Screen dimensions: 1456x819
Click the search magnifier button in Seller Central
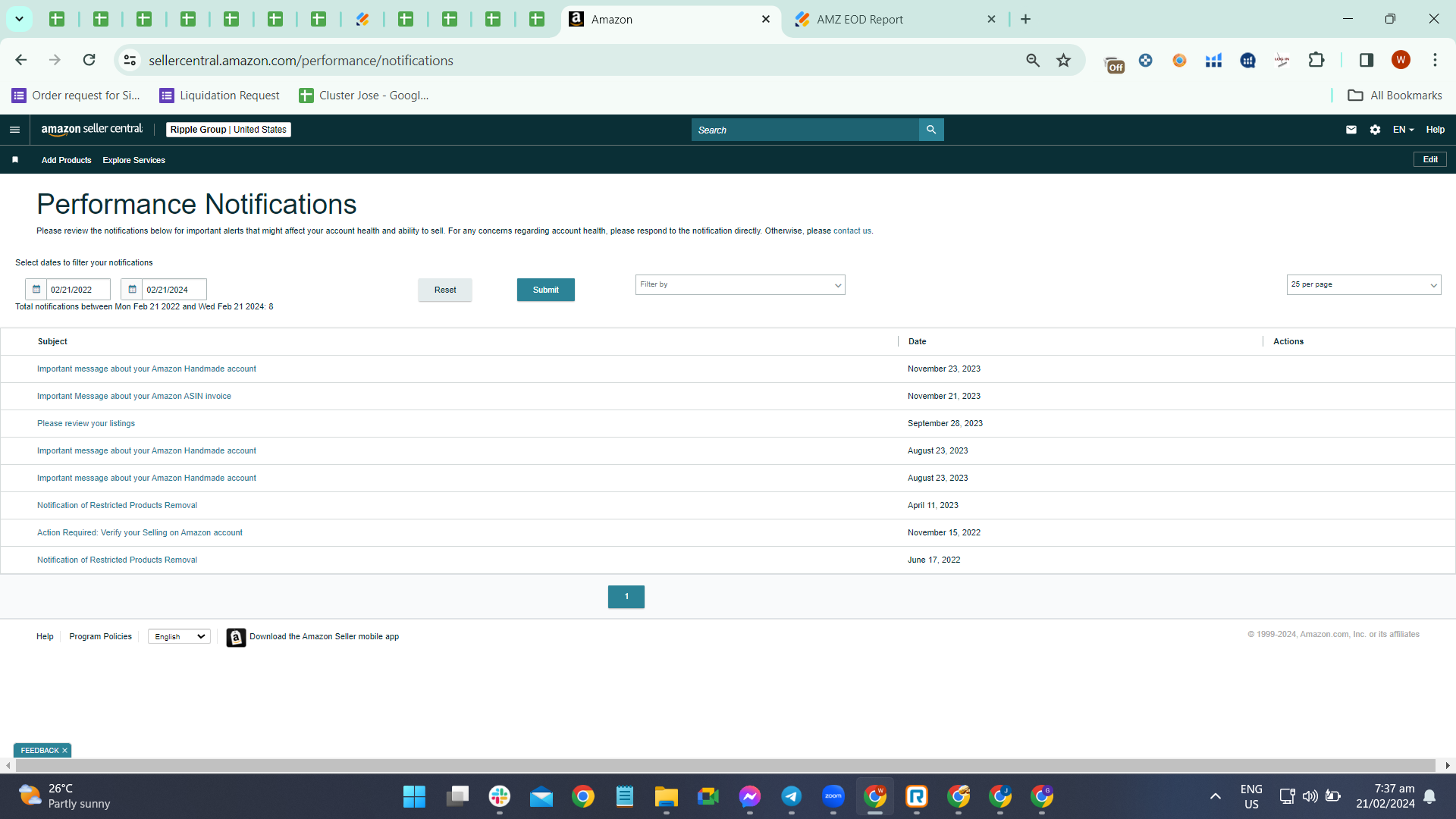pos(931,130)
